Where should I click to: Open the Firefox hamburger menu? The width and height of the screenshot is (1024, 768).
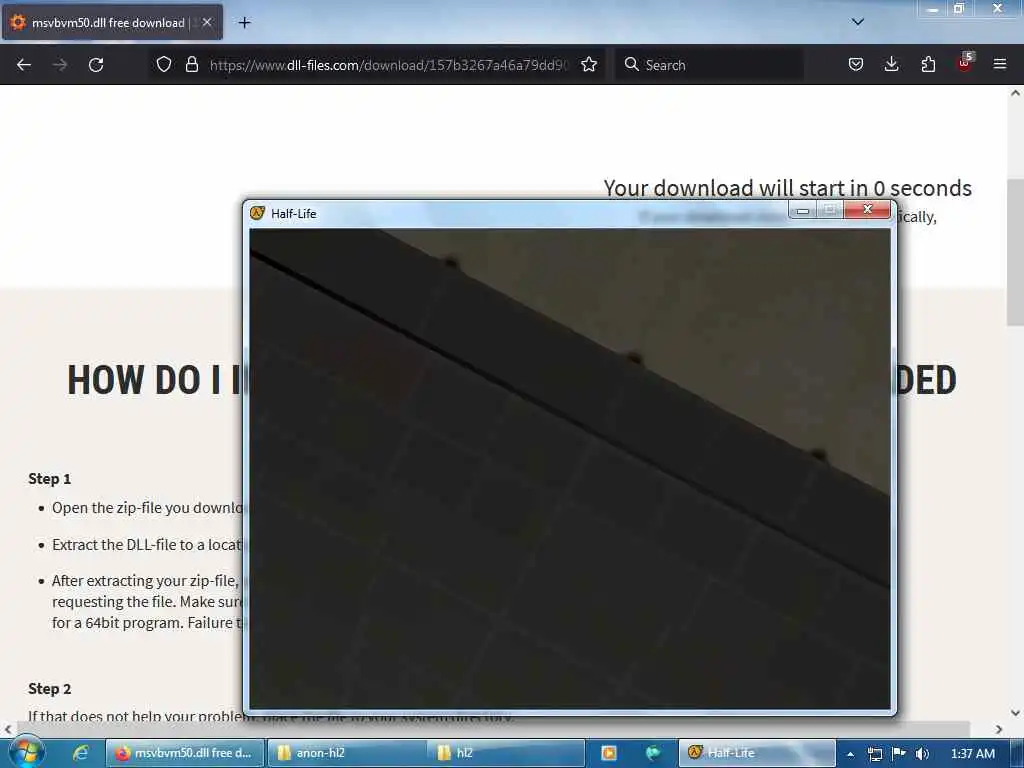point(1000,64)
